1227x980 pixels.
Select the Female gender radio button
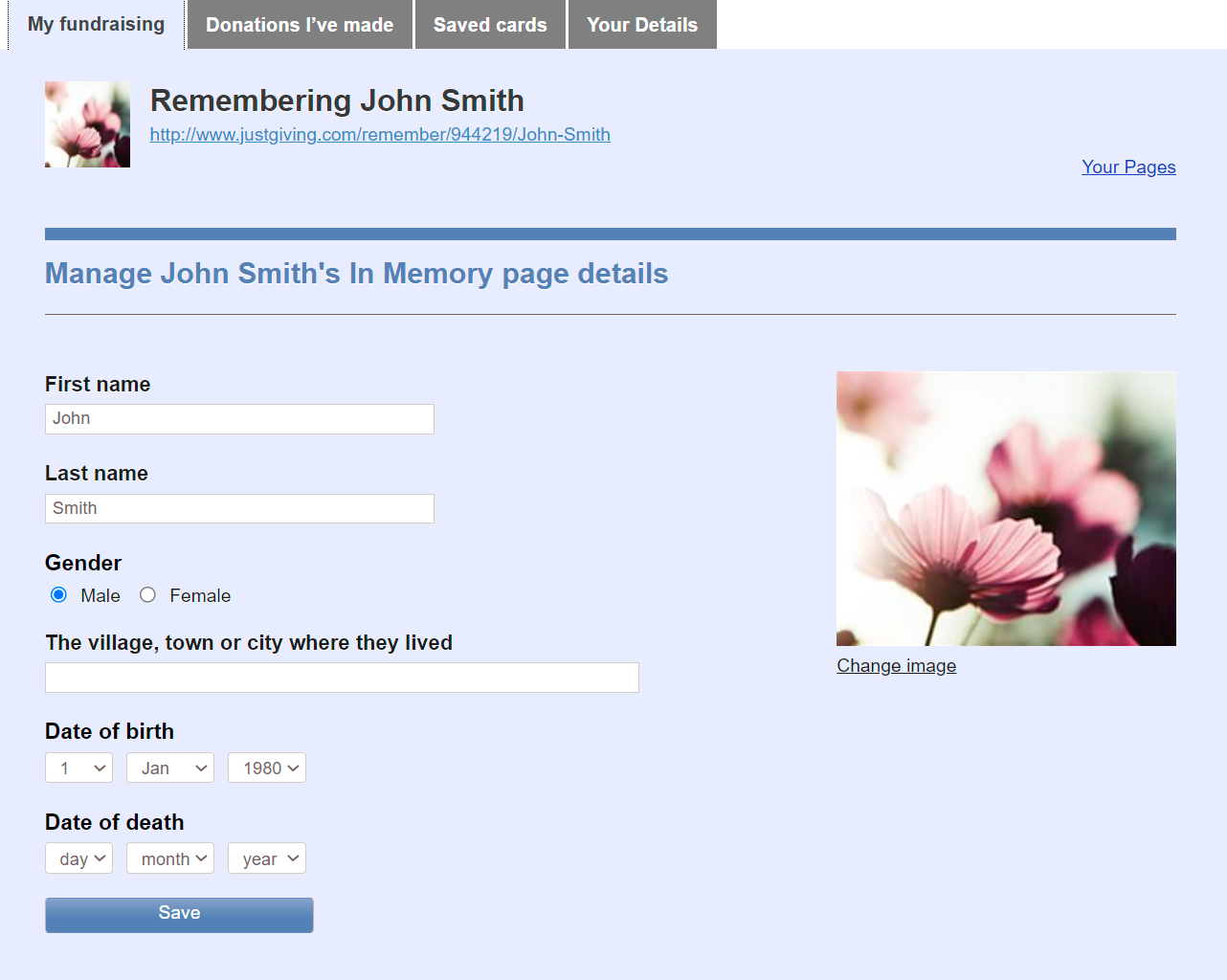pos(147,594)
